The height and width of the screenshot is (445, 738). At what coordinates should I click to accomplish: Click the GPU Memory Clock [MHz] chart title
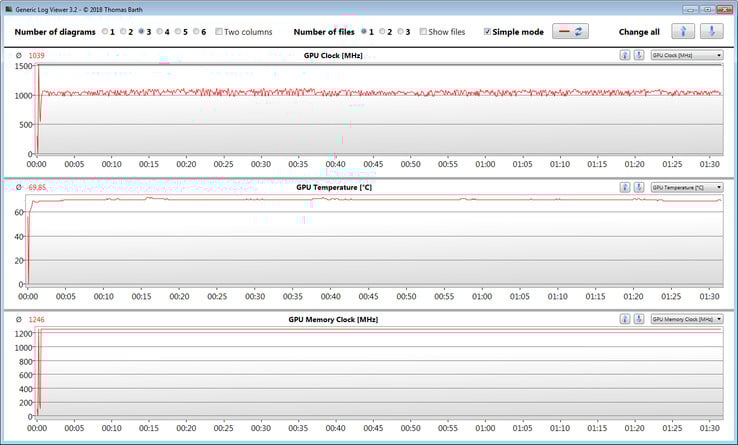click(333, 320)
